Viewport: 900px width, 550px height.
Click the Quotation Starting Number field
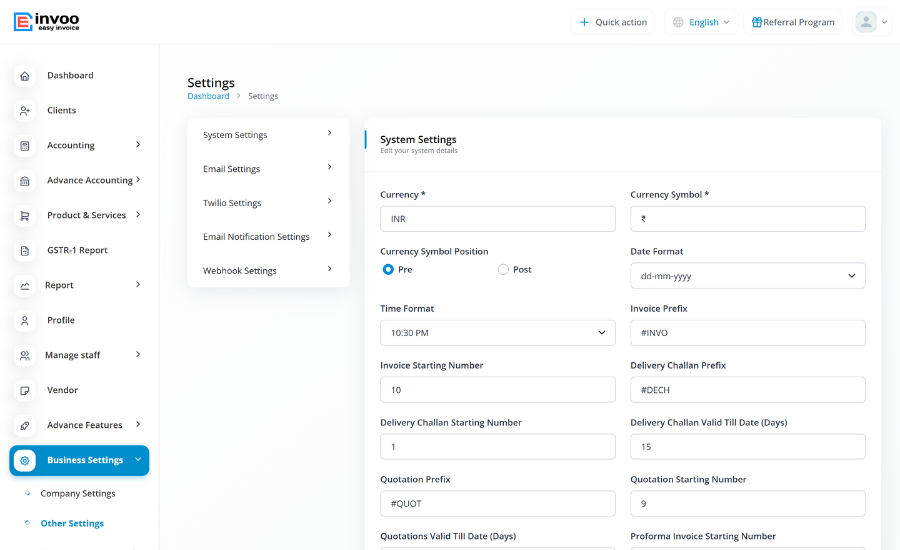pos(747,503)
